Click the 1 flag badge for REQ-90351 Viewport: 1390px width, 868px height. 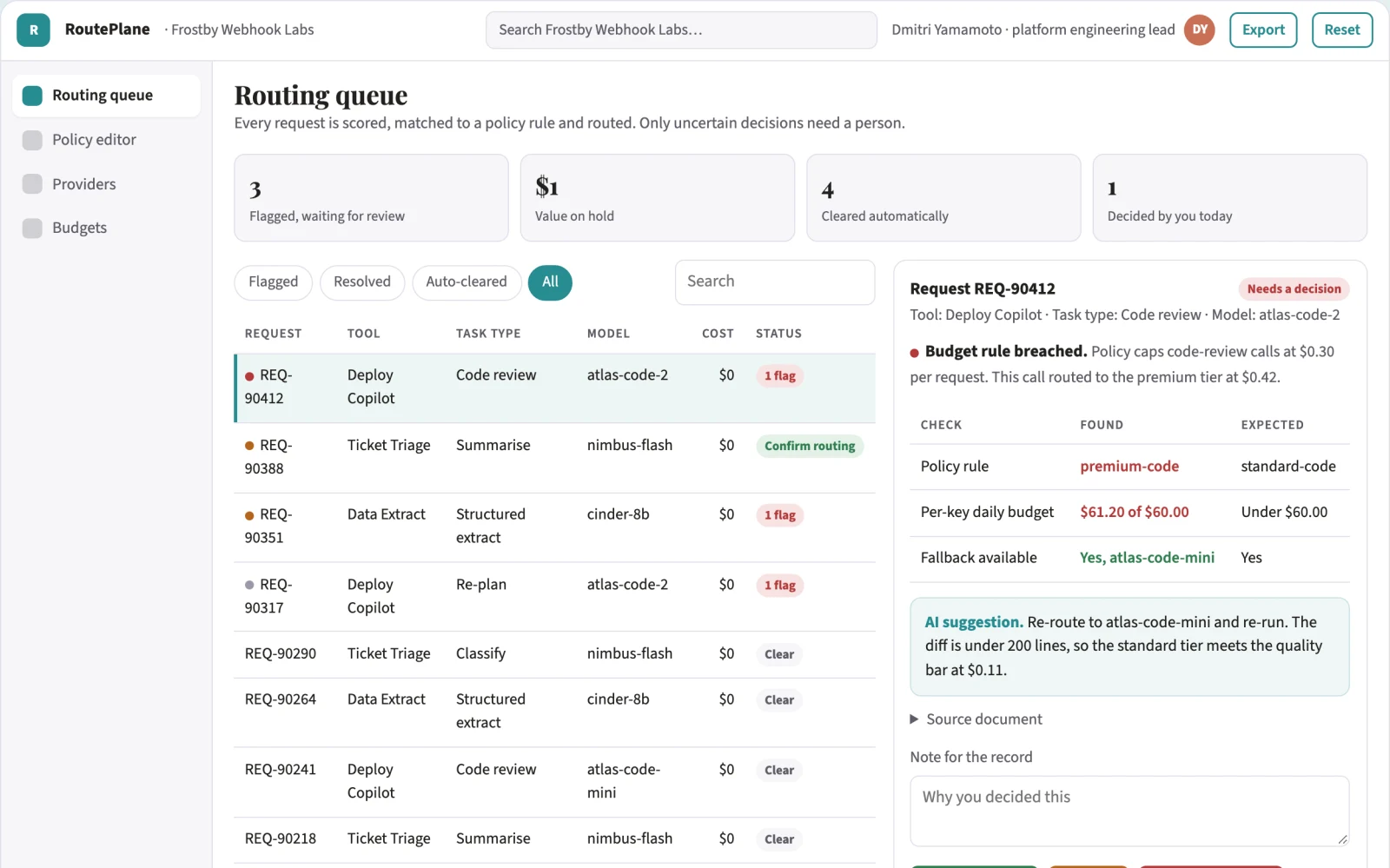tap(780, 515)
